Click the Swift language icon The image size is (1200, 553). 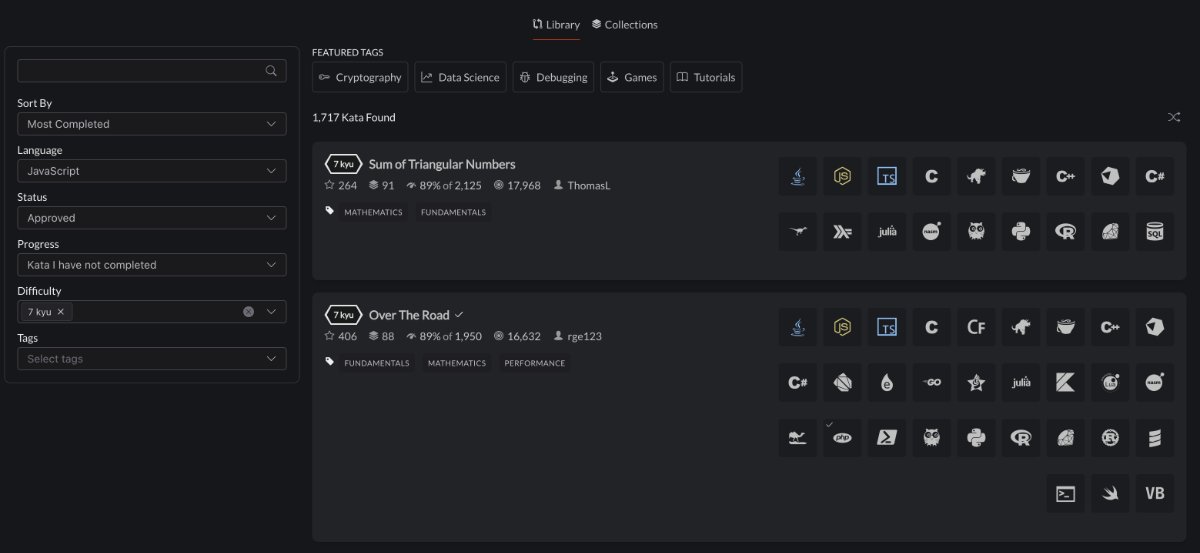tap(1110, 493)
